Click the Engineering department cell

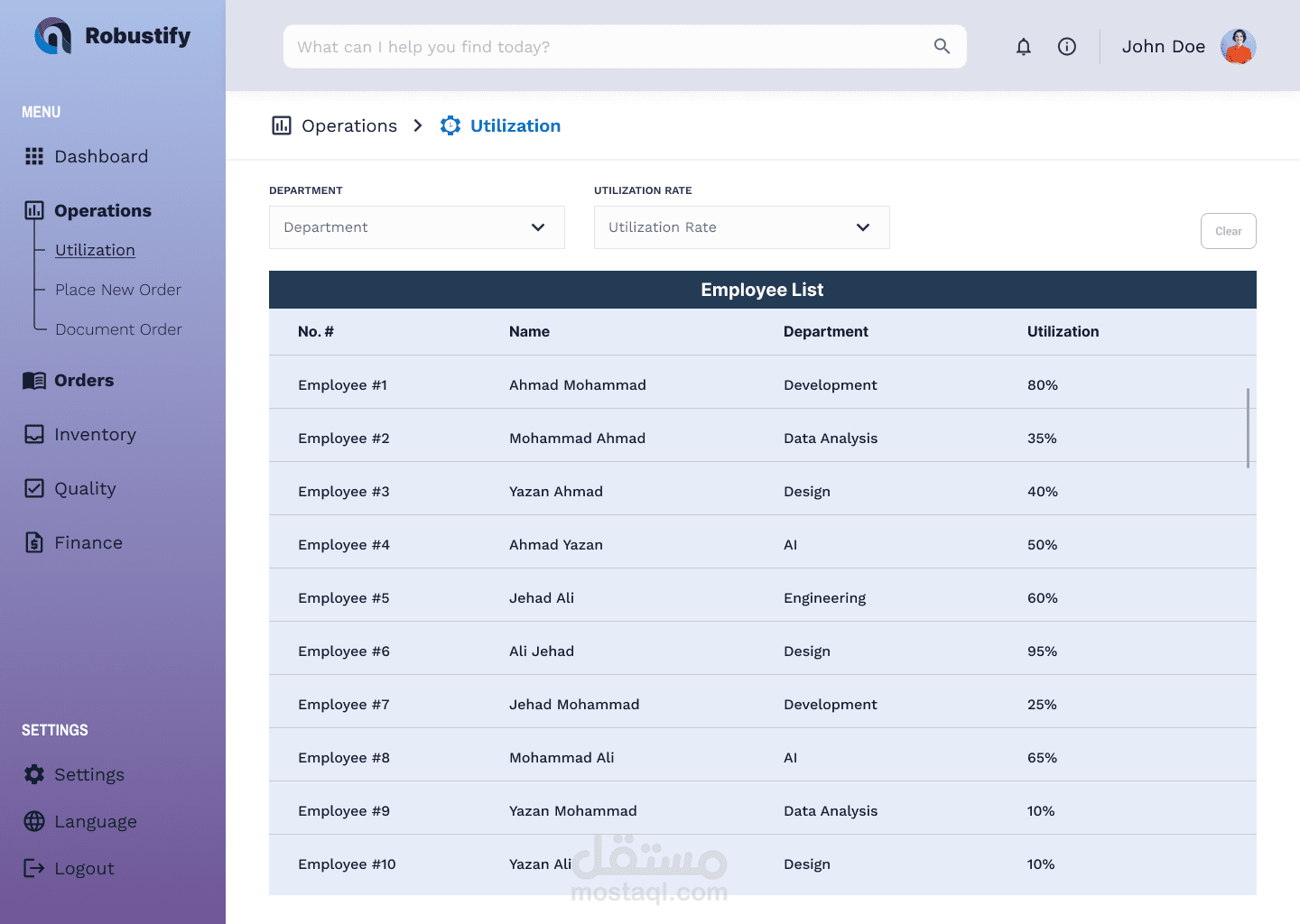825,597
